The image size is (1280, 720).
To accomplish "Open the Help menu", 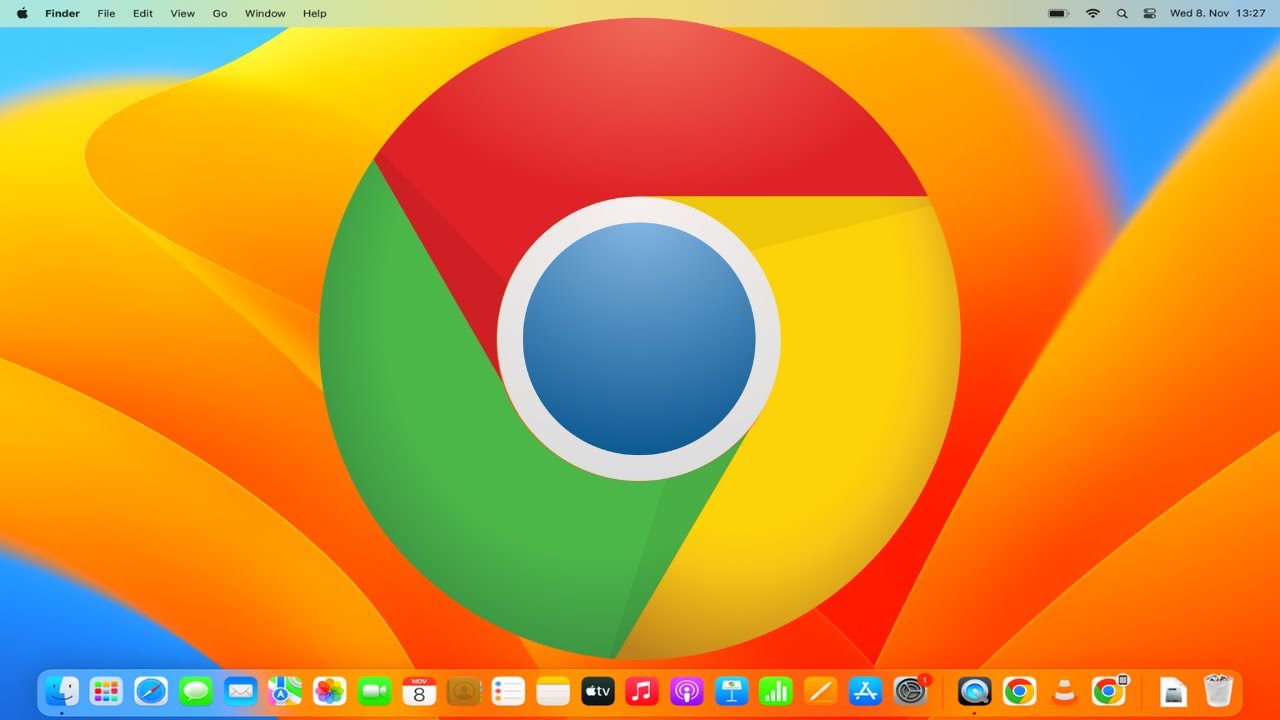I will pyautogui.click(x=315, y=13).
